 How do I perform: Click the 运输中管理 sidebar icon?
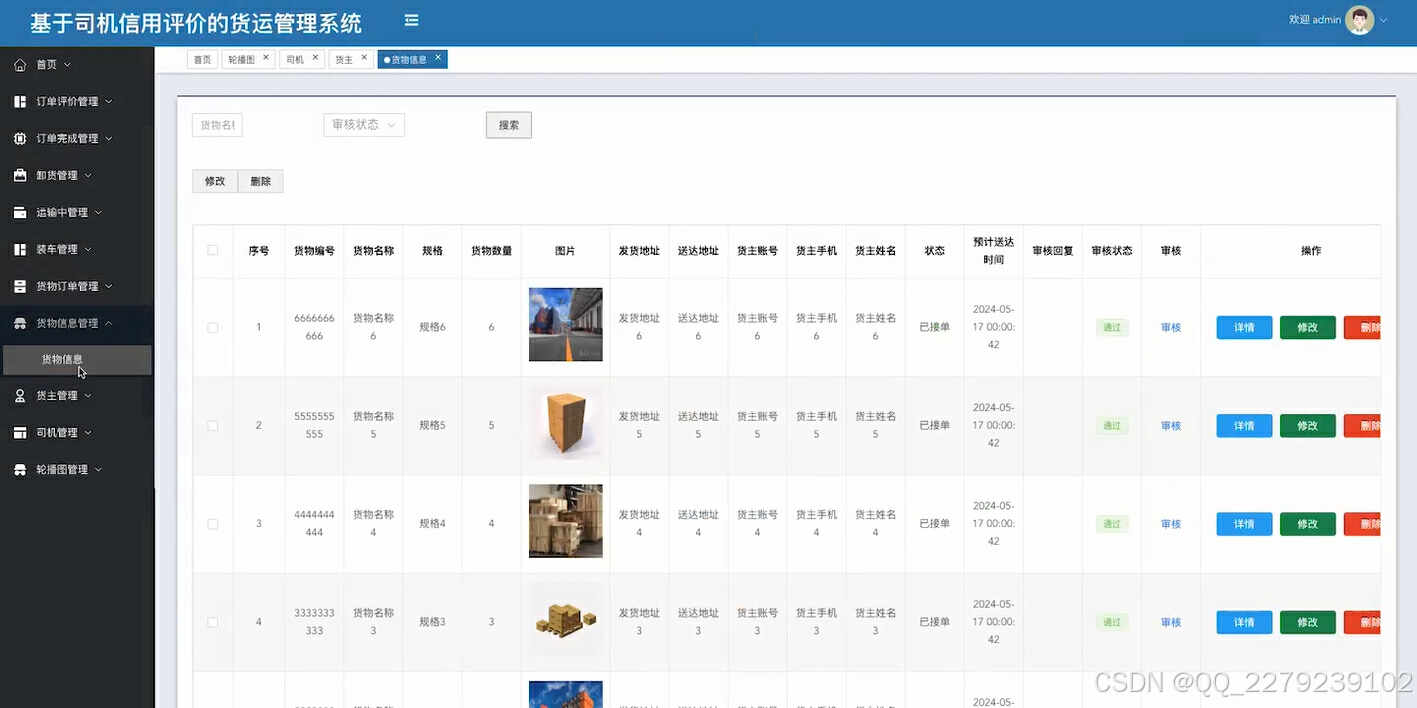point(20,212)
